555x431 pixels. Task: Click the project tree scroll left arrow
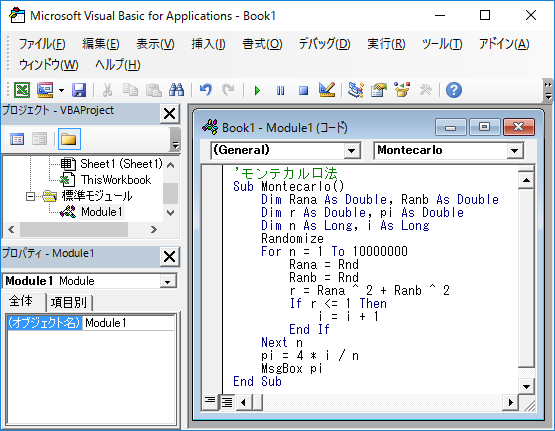[x=11, y=229]
